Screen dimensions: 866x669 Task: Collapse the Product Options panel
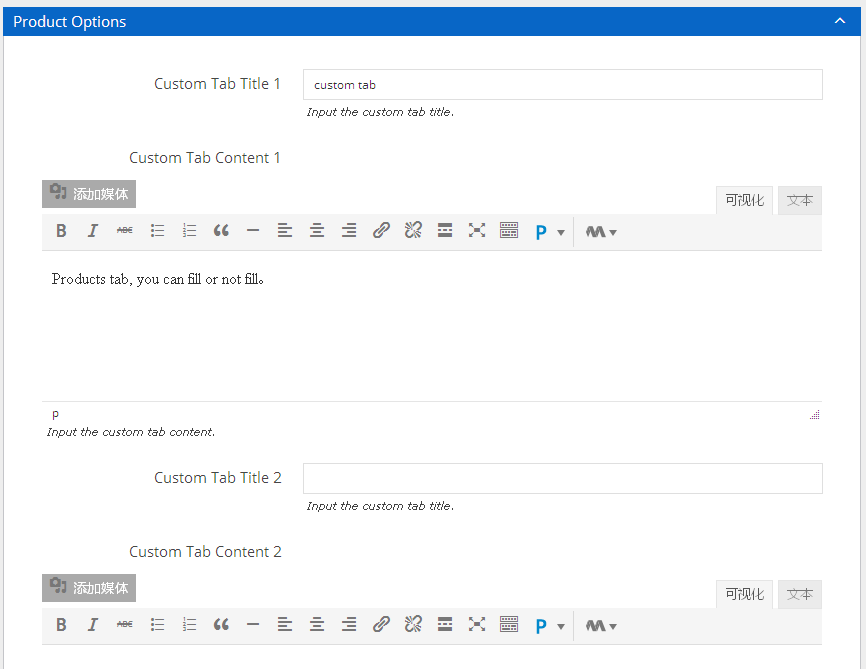tap(839, 21)
